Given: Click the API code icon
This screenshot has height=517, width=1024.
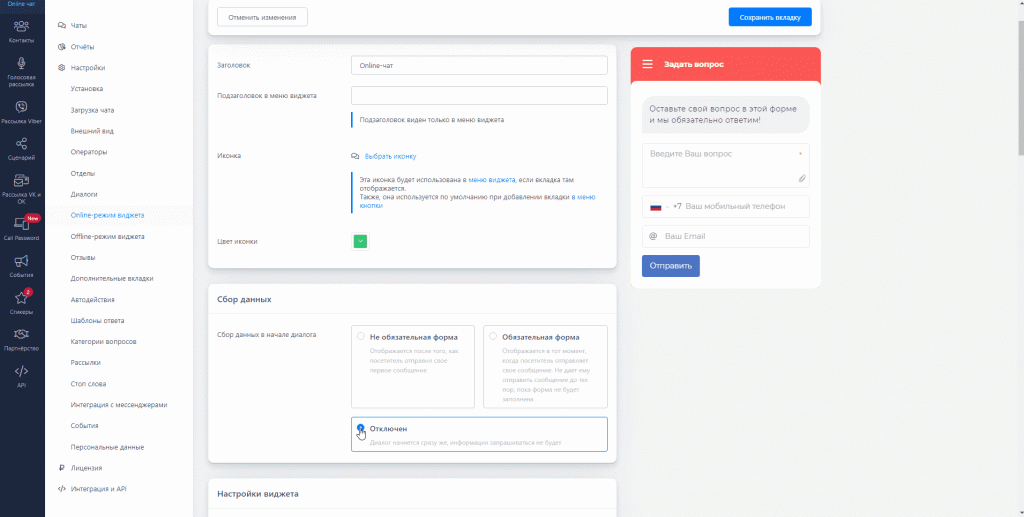Looking at the screenshot, I should click(x=21, y=372).
